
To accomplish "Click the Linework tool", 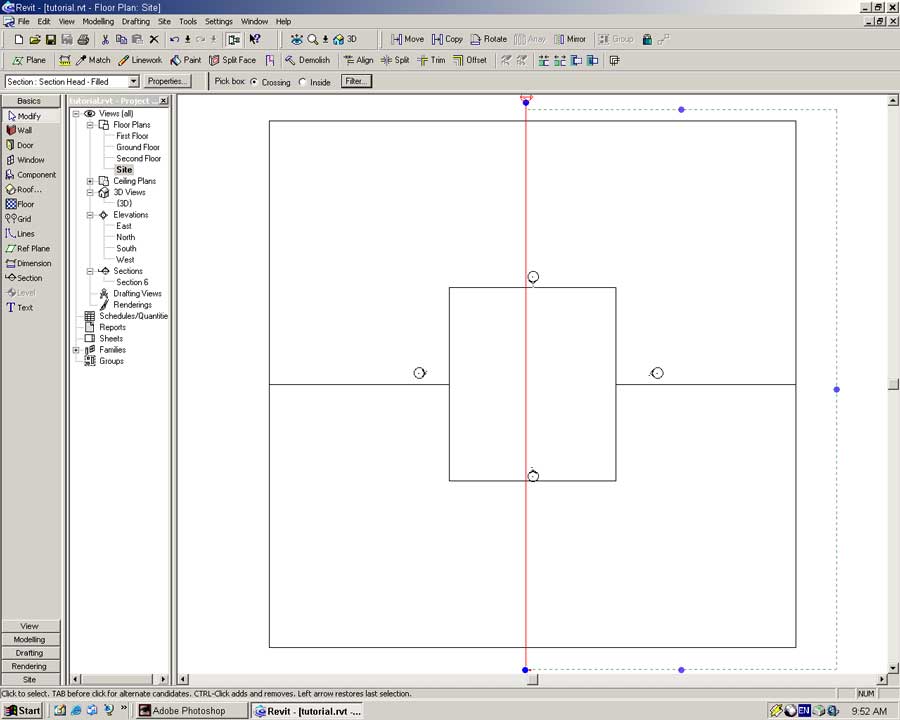I will click(x=139, y=60).
